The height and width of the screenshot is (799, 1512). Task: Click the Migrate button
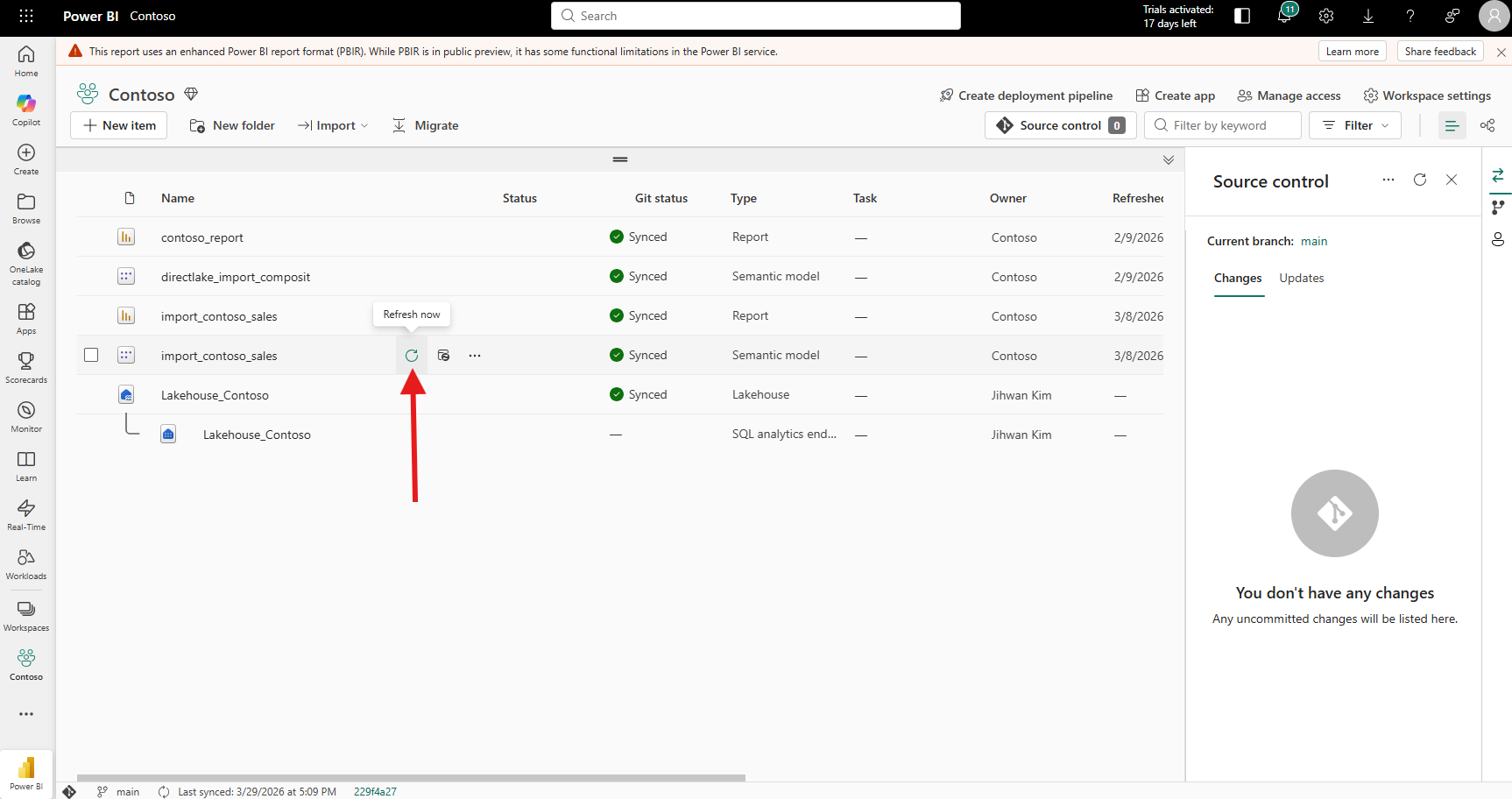coord(426,125)
